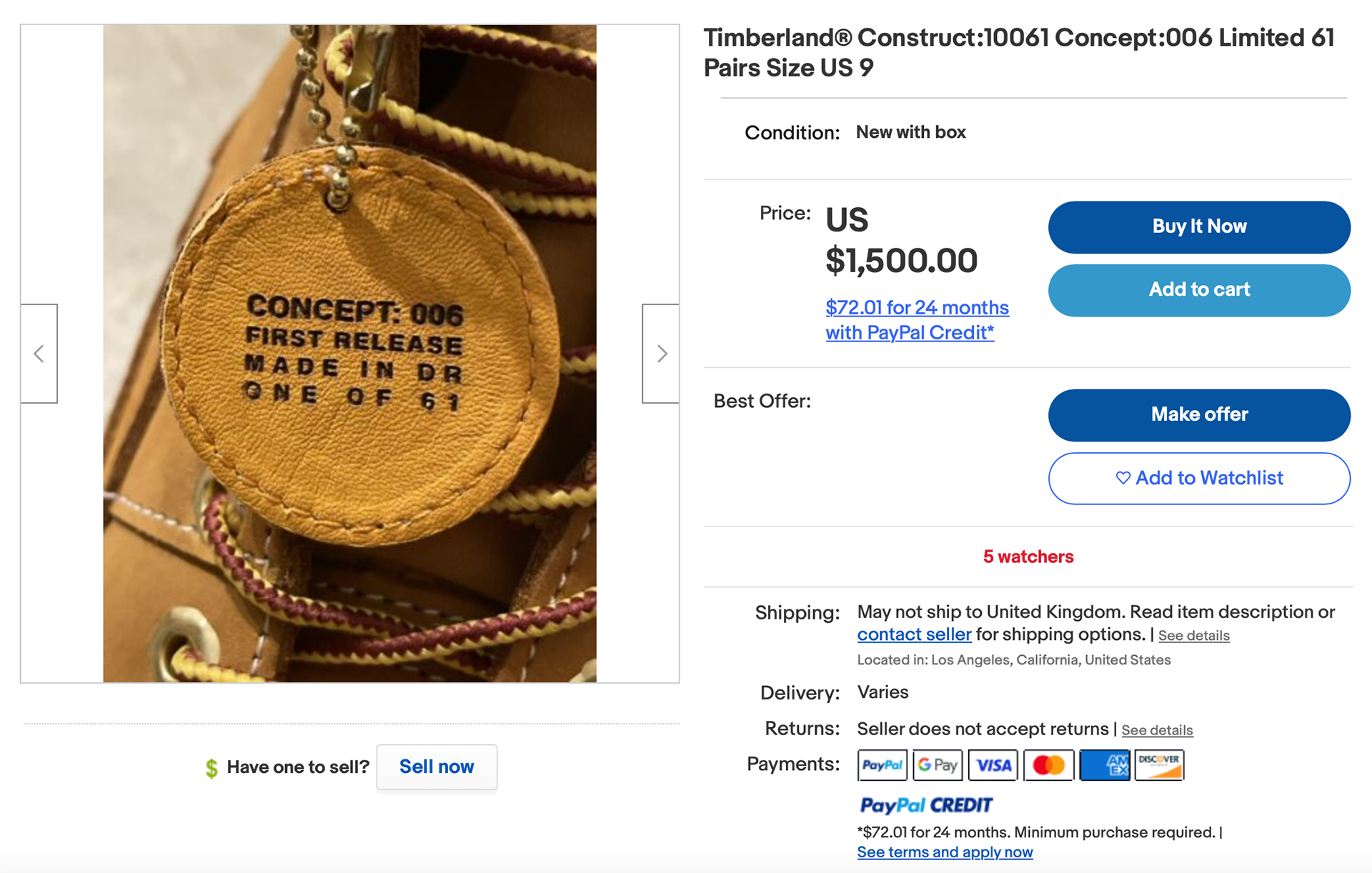1372x873 pixels.
Task: Click Buy It Now button
Action: [x=1199, y=227]
